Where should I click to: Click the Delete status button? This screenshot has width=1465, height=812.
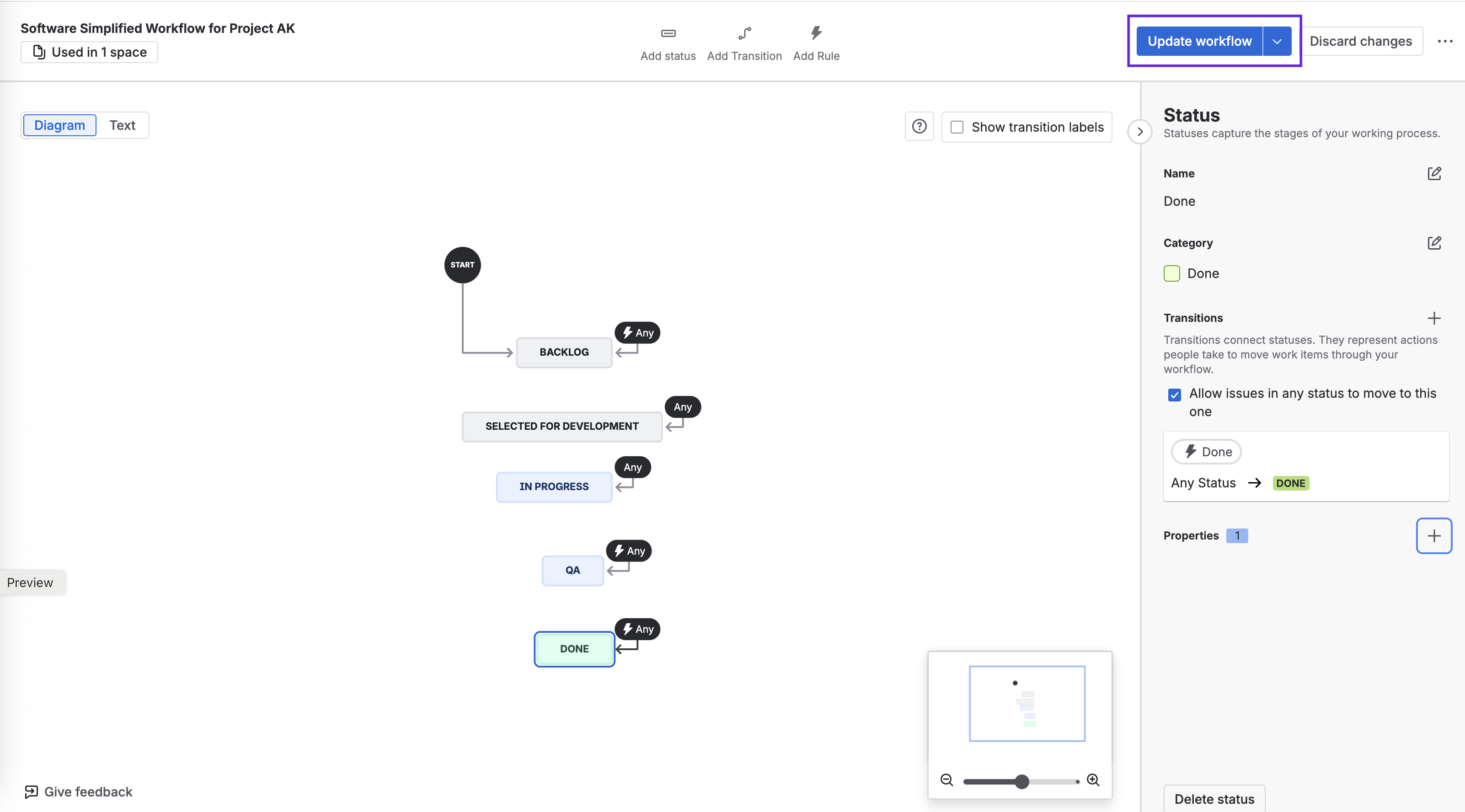[x=1214, y=798]
